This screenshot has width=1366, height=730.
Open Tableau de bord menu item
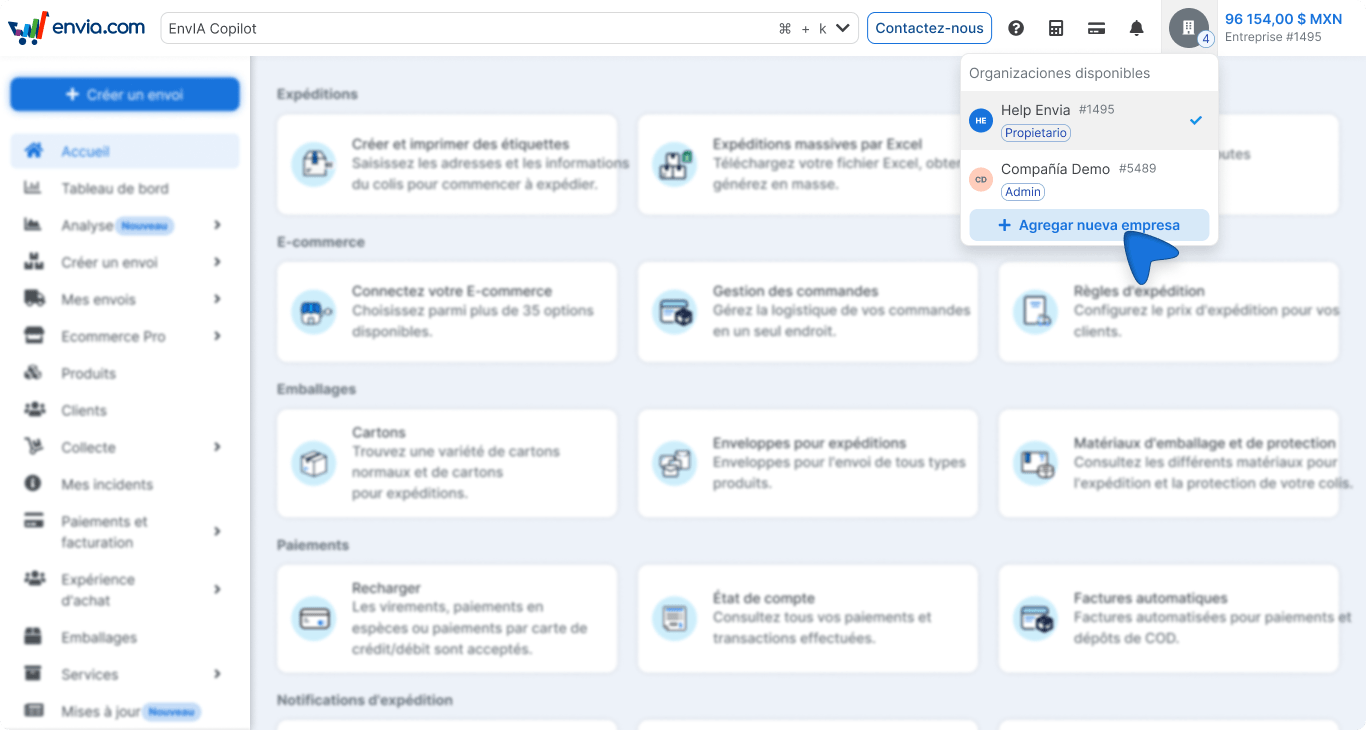pos(114,188)
